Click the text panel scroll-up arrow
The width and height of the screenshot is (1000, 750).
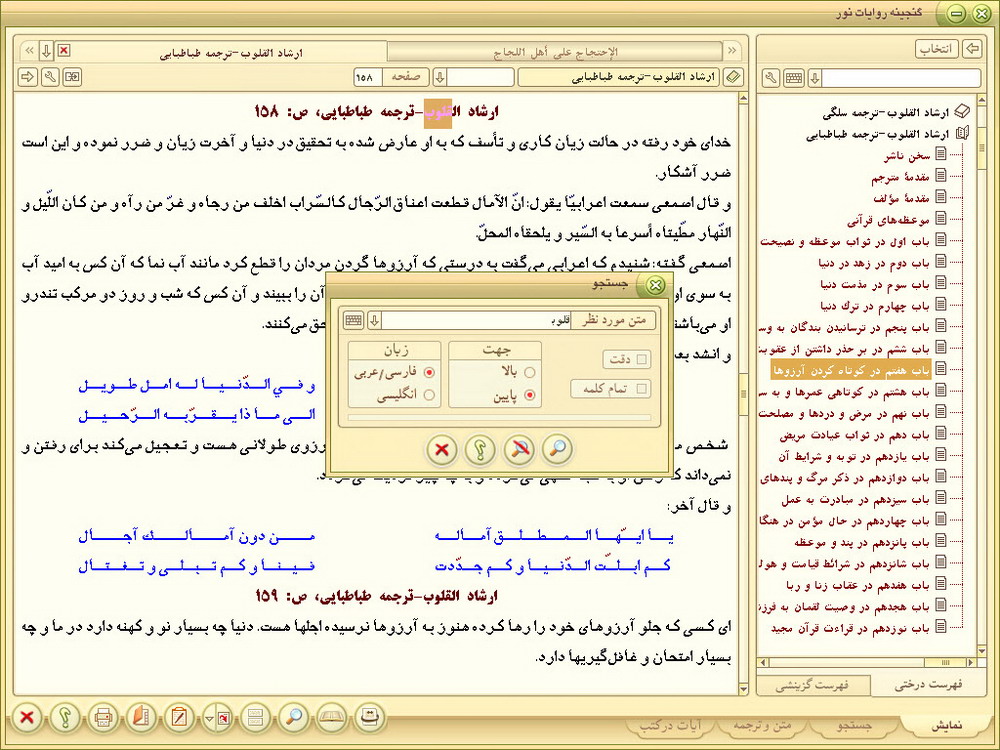coord(743,98)
